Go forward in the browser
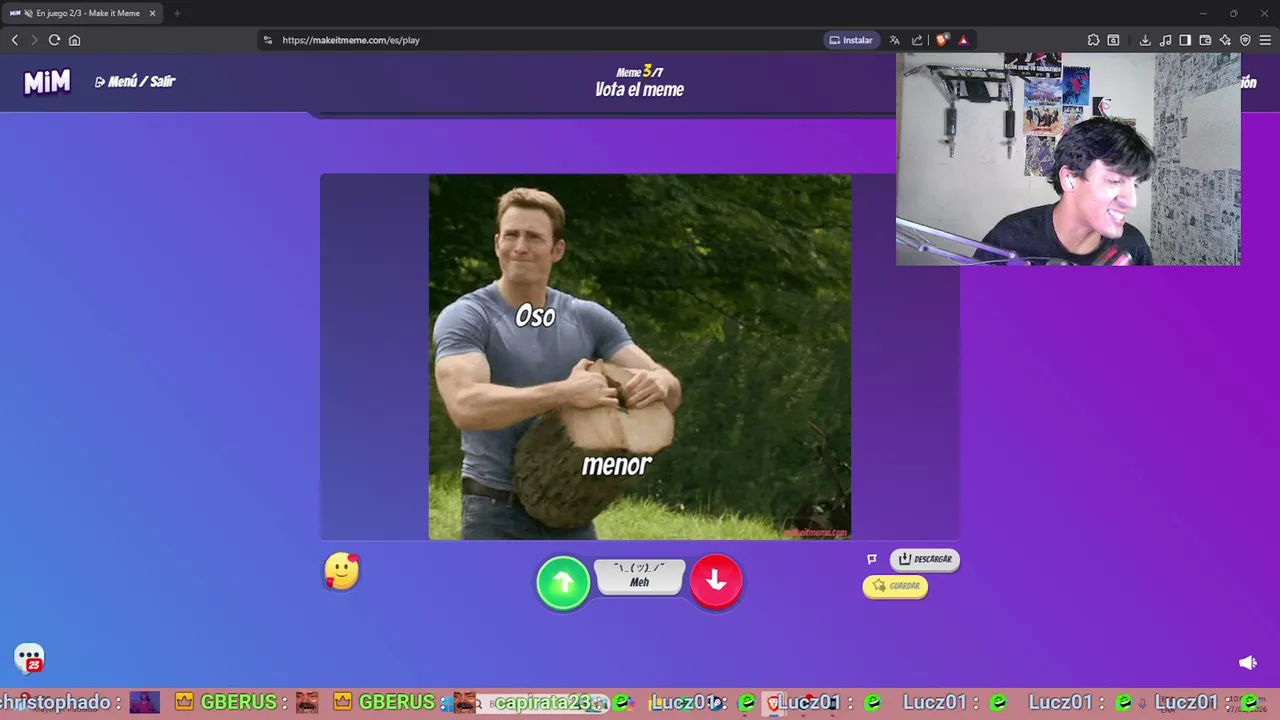The height and width of the screenshot is (720, 1280). click(34, 40)
